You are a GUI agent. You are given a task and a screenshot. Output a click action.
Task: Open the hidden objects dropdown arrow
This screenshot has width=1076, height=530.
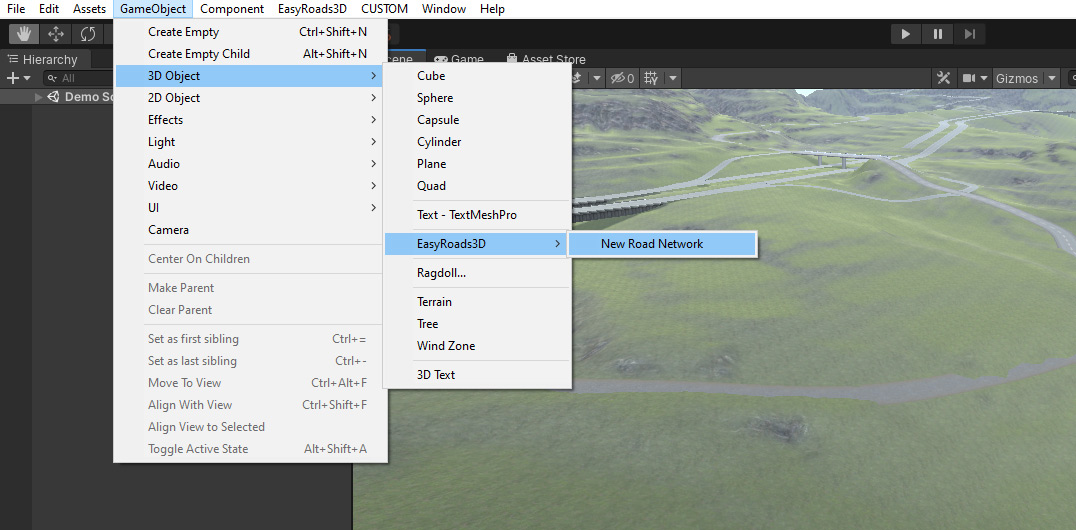tap(598, 78)
